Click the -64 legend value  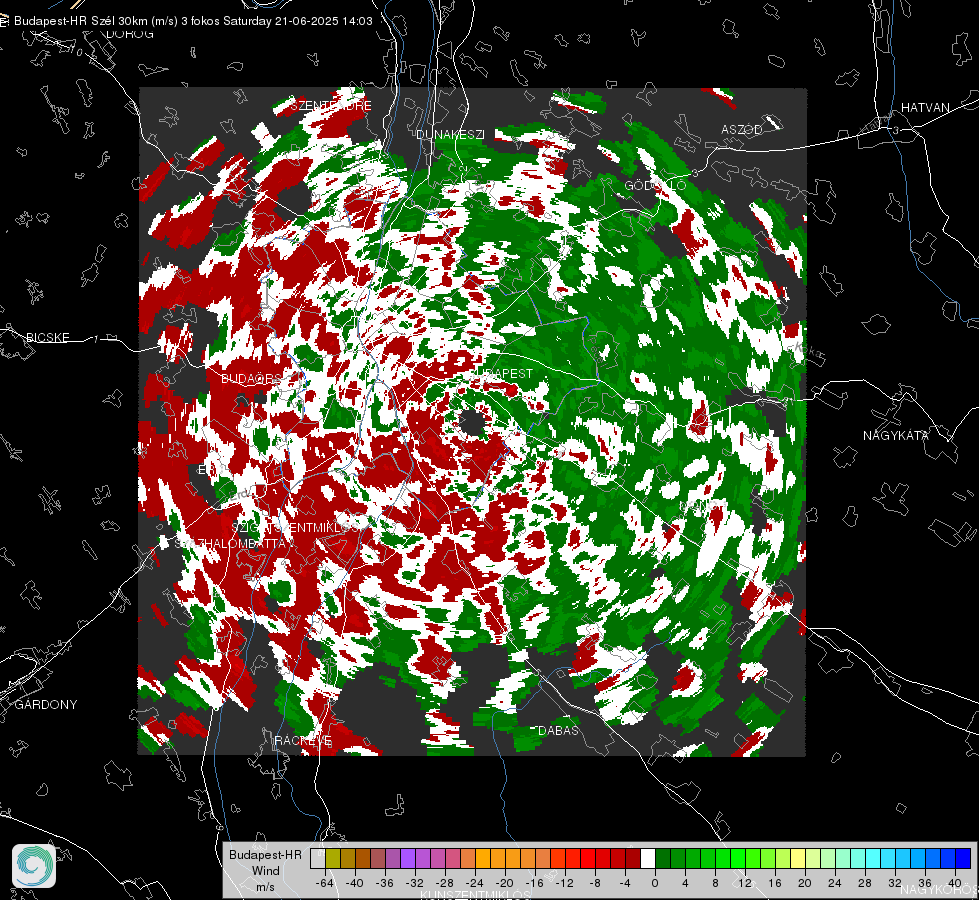[325, 883]
